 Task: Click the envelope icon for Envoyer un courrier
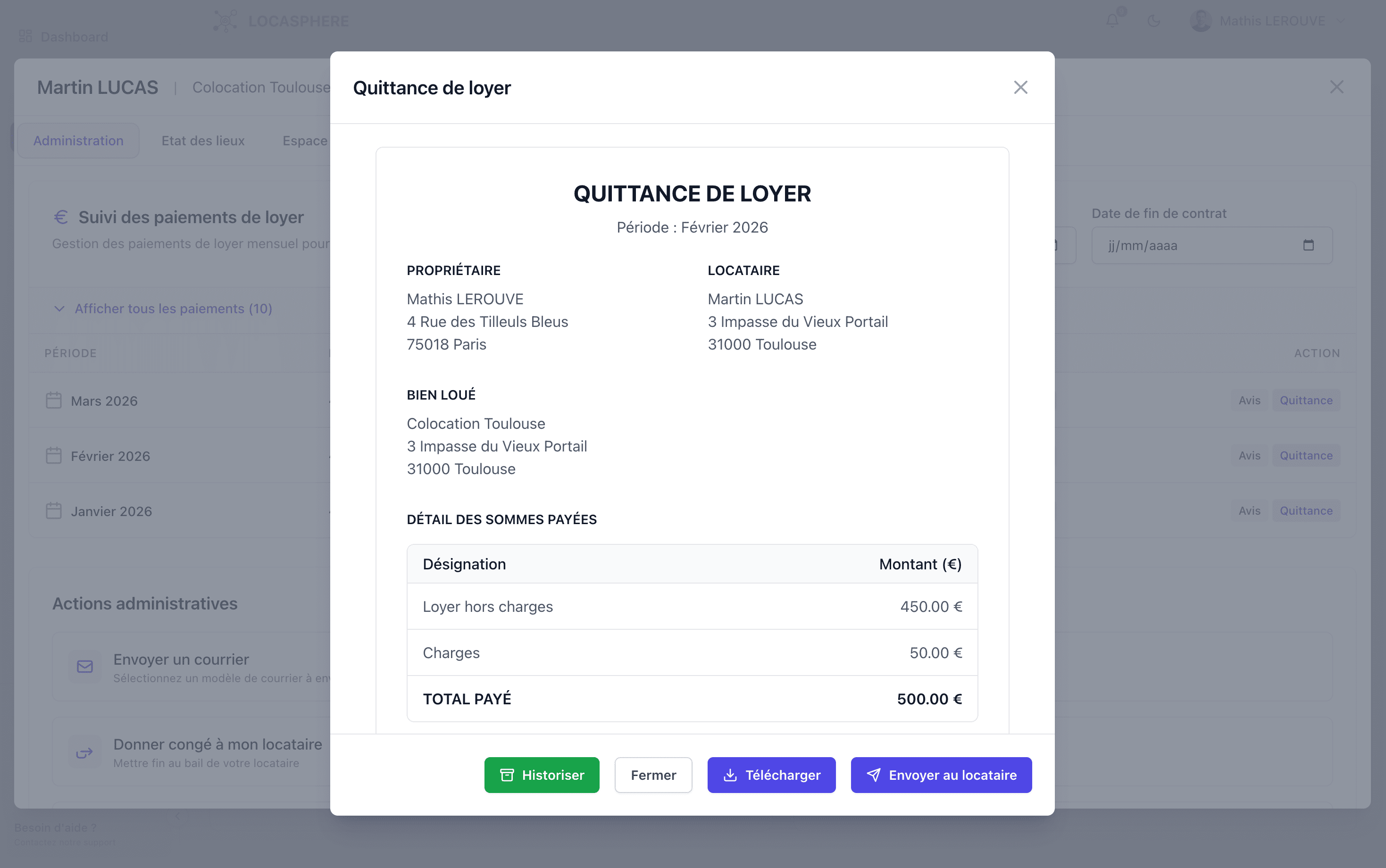84,667
